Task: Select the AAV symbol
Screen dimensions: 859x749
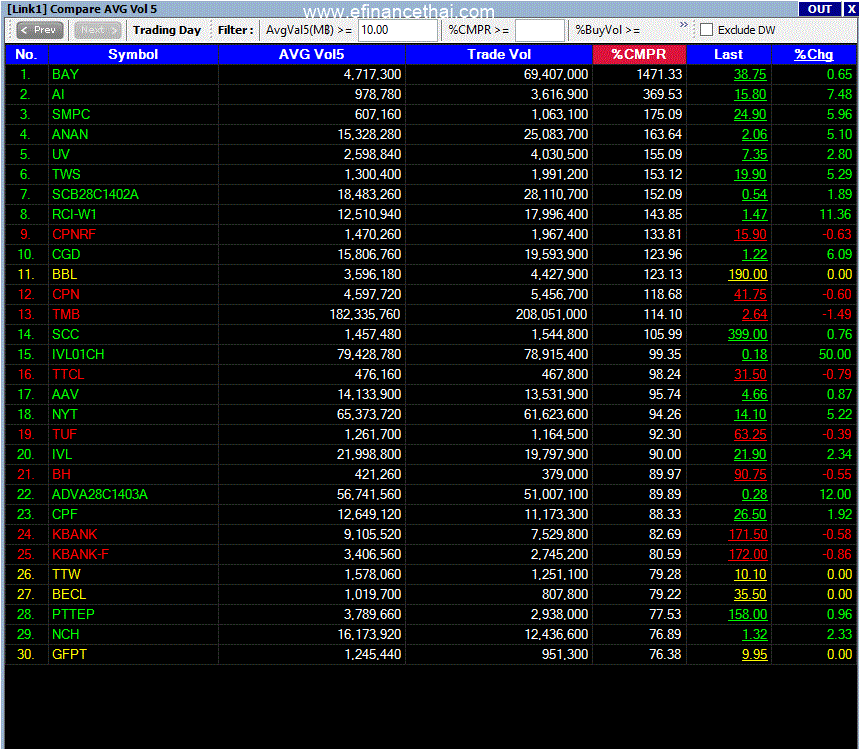Action: (x=65, y=394)
